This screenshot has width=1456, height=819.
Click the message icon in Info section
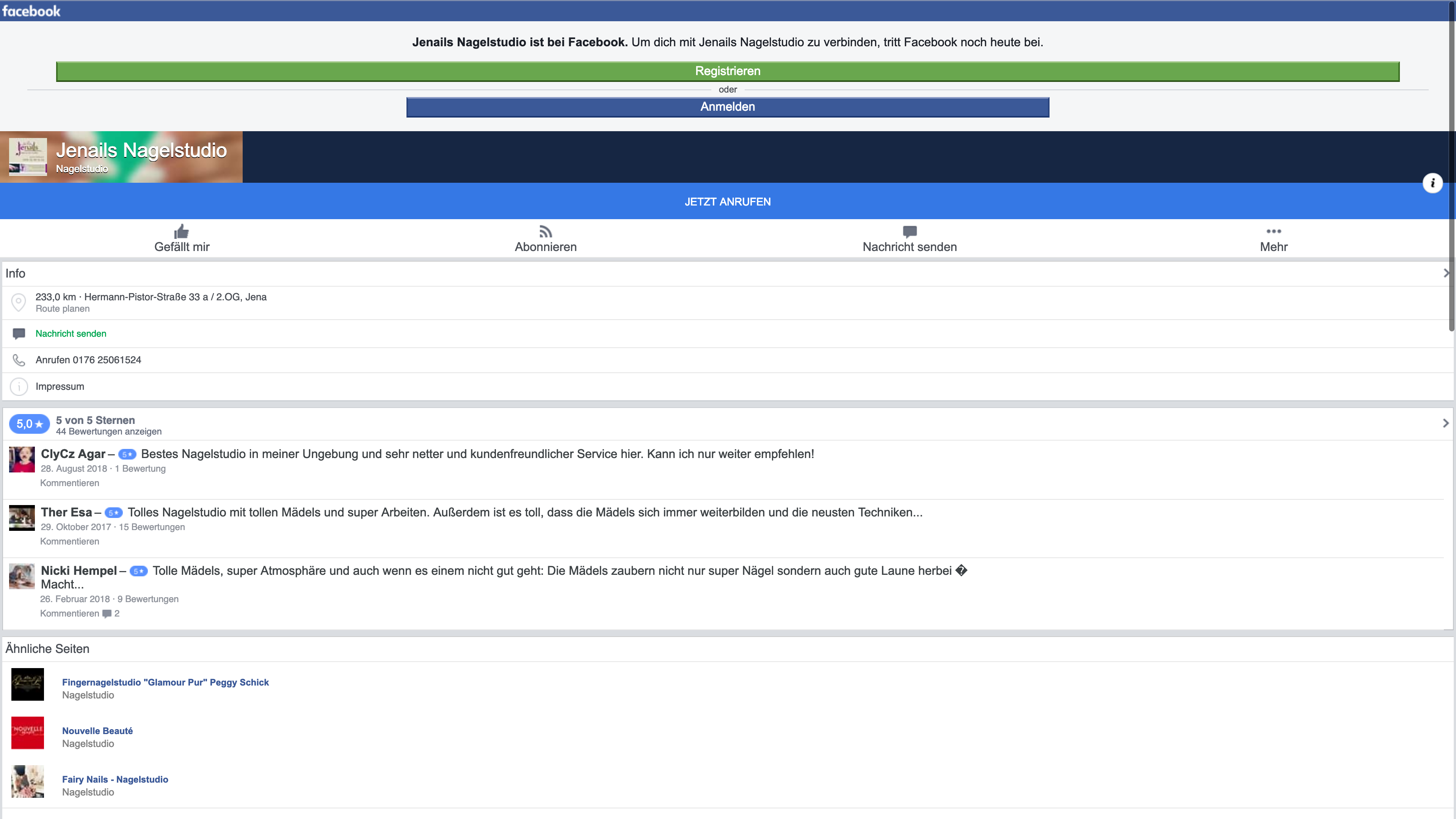pyautogui.click(x=19, y=334)
